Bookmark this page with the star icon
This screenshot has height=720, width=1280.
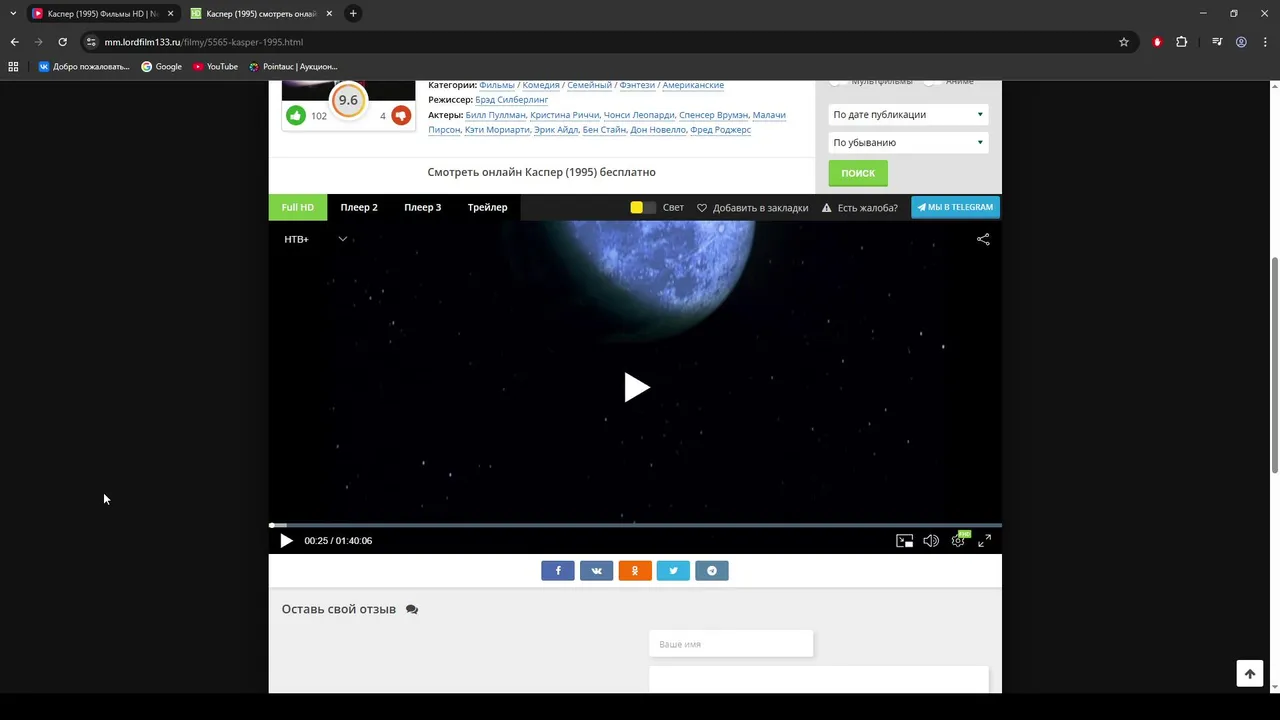(1124, 42)
